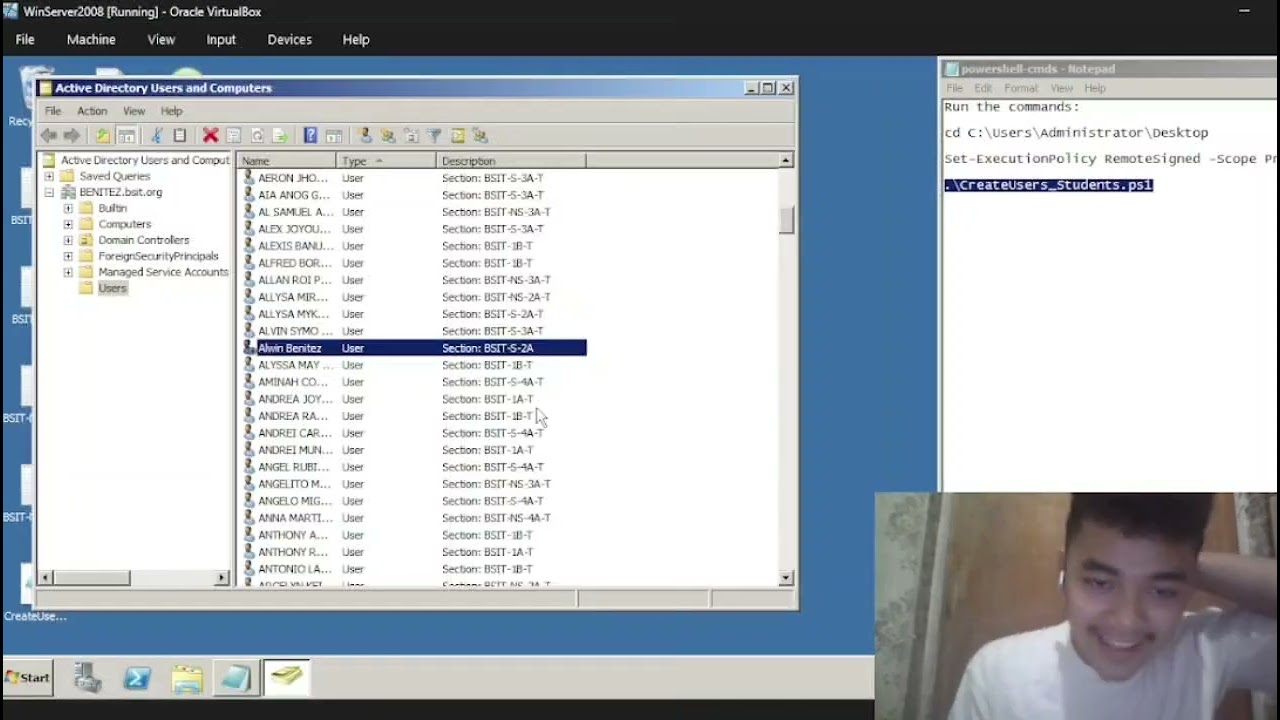Screen dimensions: 1280x720
Task: Select the Alwin Benitez user row
Action: 414,348
